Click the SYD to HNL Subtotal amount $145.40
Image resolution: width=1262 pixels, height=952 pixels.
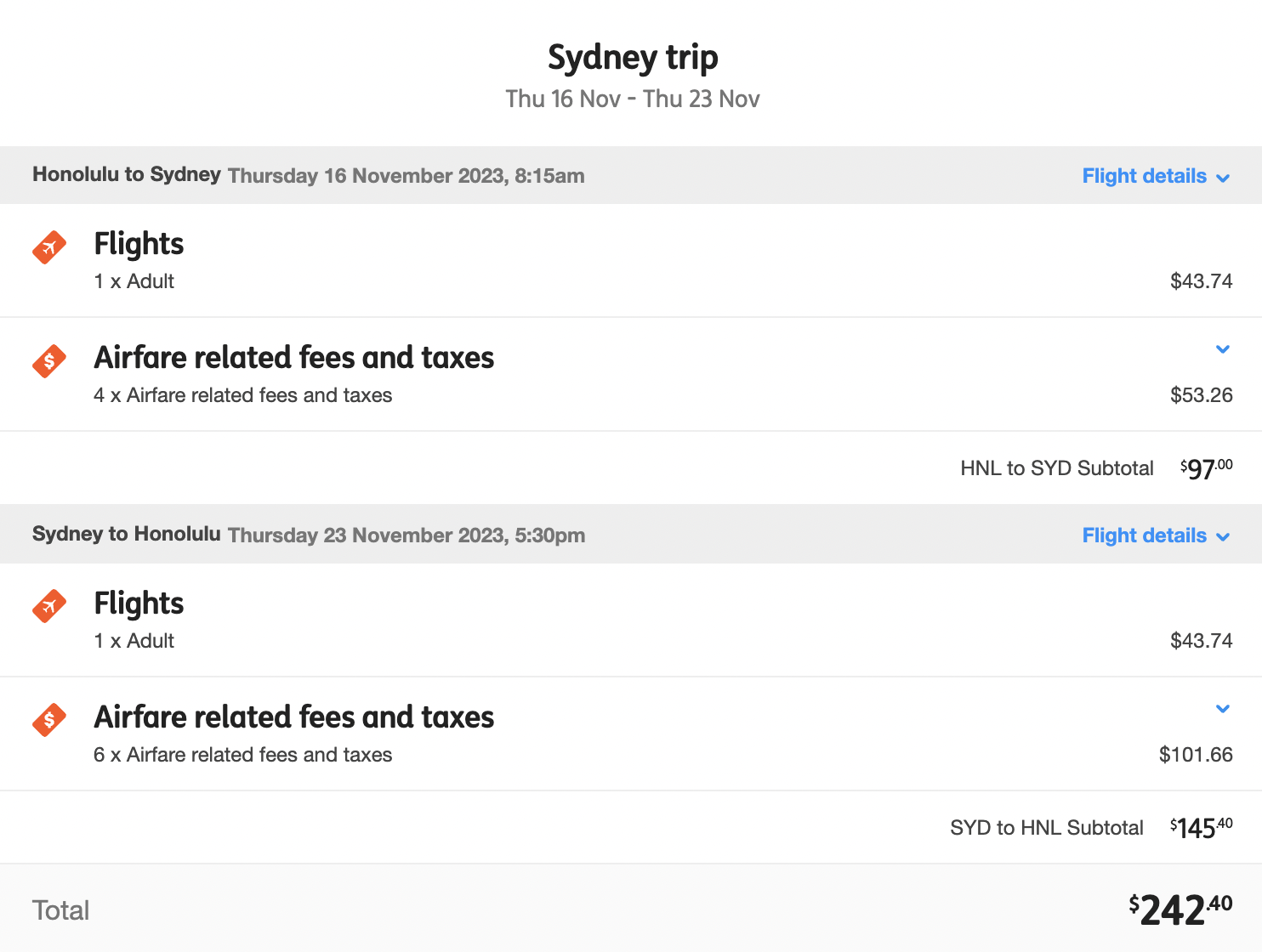[x=1201, y=828]
